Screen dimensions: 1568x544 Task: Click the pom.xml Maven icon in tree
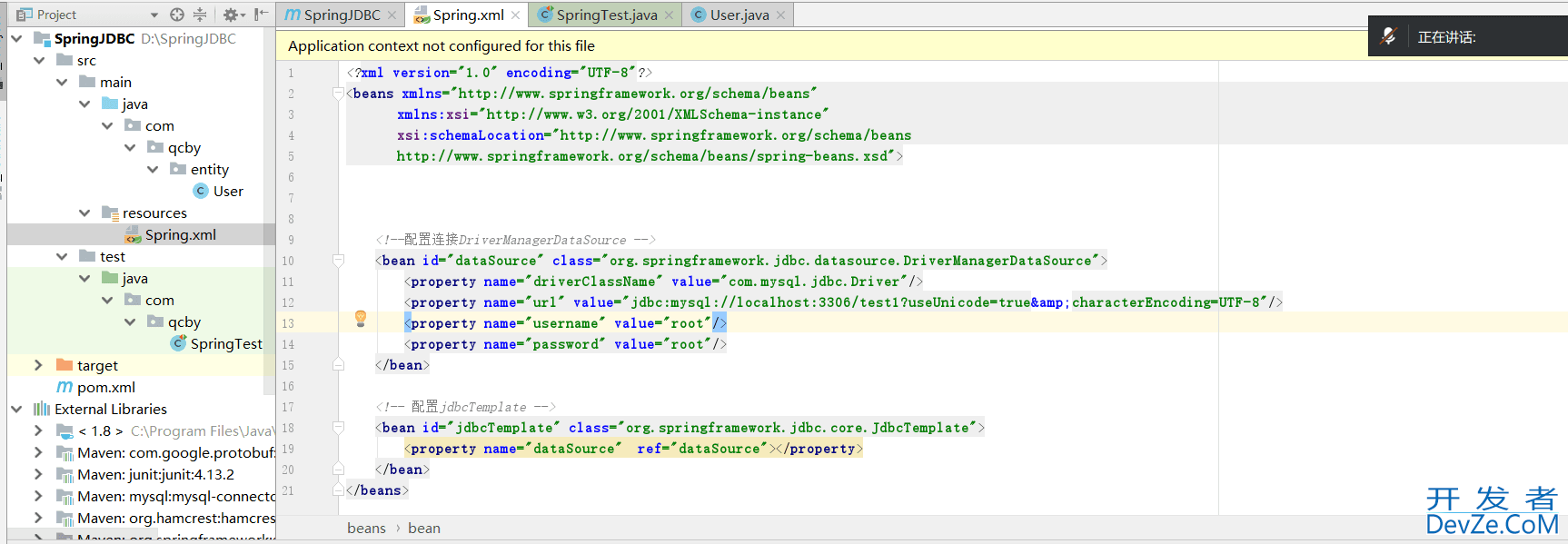(65, 387)
